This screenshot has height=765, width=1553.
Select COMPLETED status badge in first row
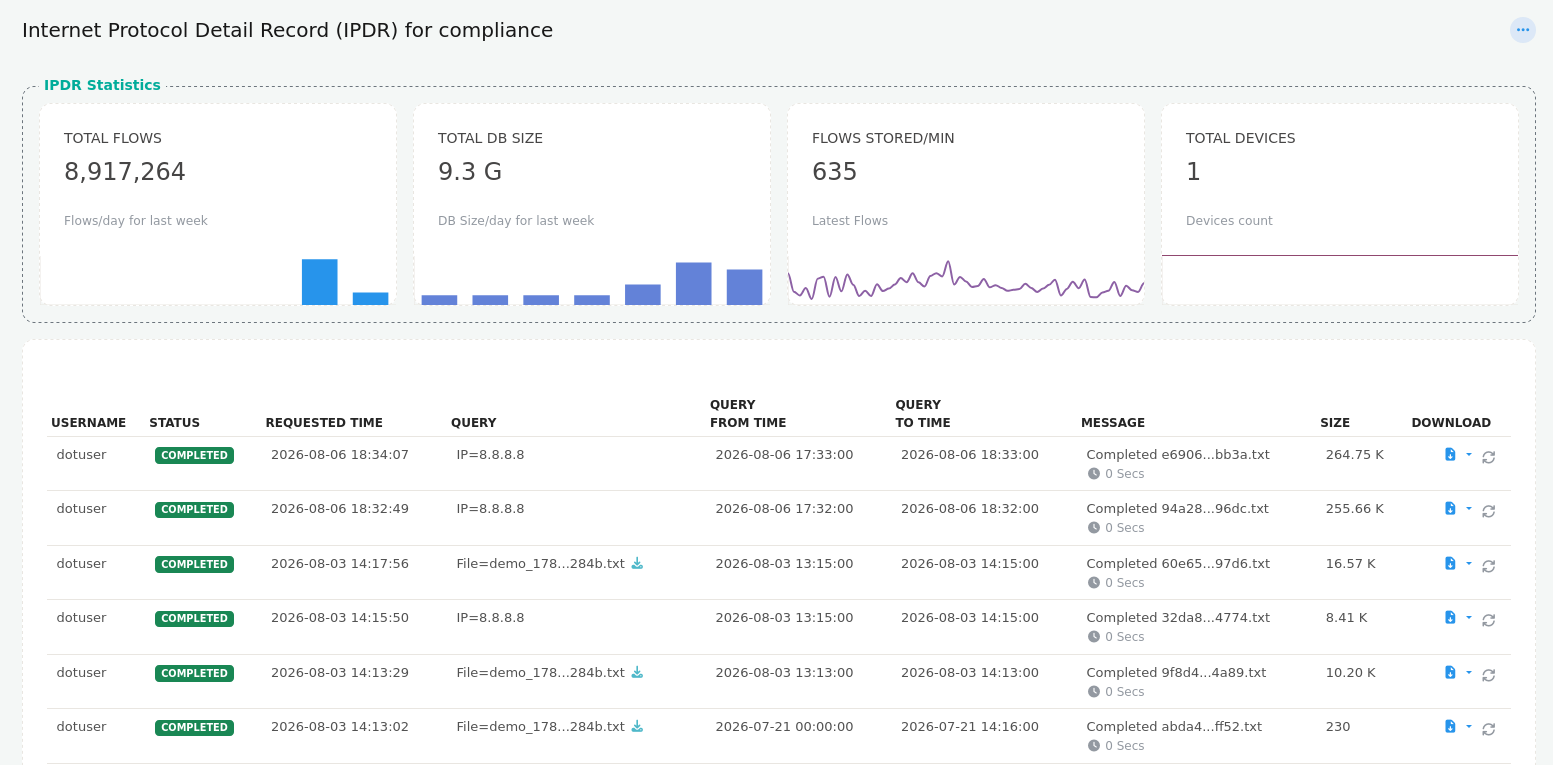tap(194, 455)
